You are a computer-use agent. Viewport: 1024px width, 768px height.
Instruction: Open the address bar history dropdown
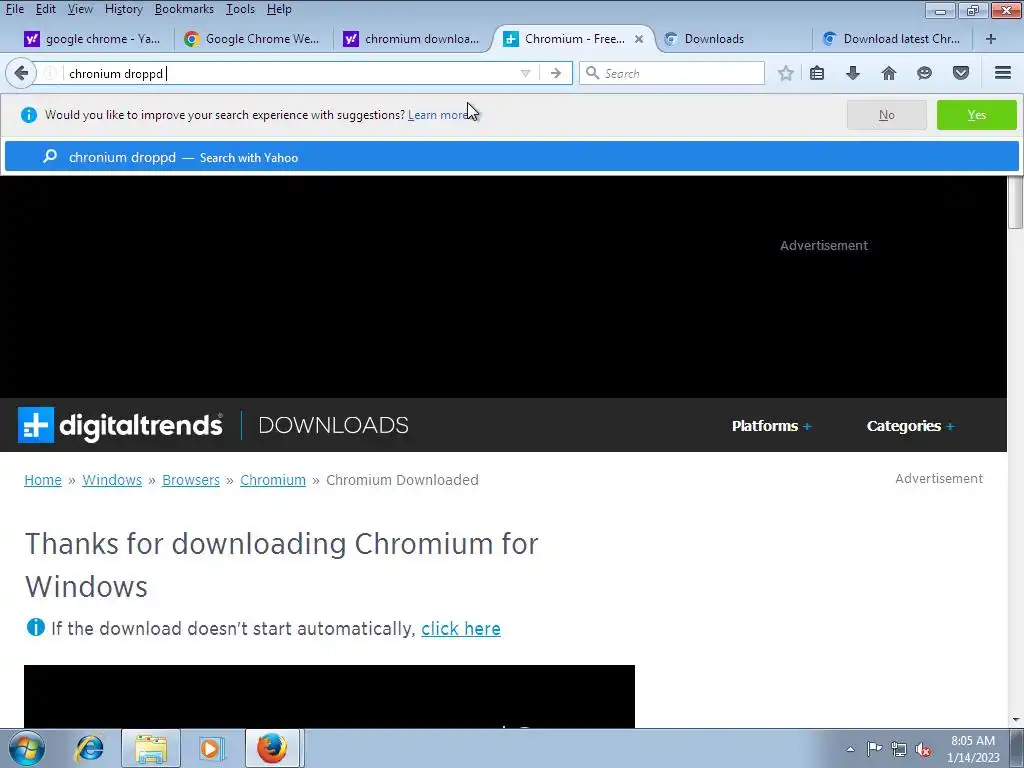click(525, 73)
